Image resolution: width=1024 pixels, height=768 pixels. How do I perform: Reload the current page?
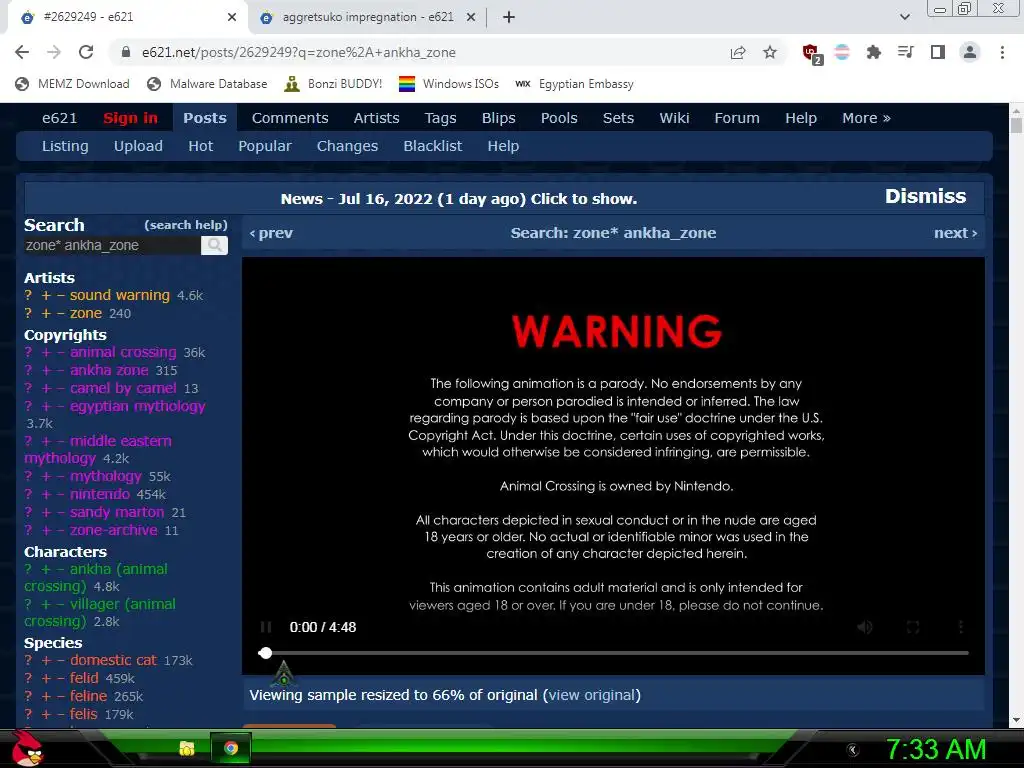(x=86, y=52)
